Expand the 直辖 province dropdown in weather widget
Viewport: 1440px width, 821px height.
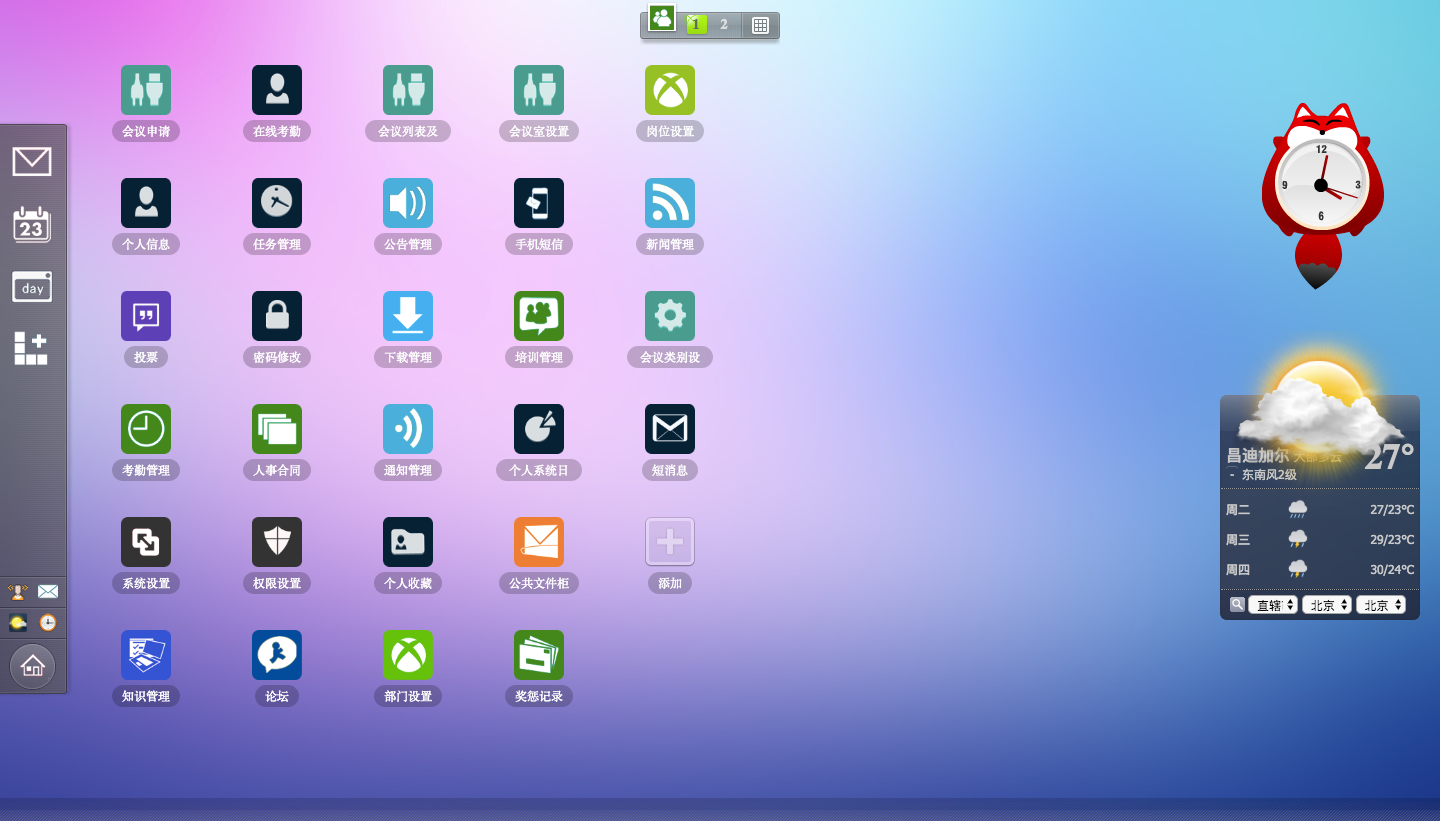point(1273,605)
